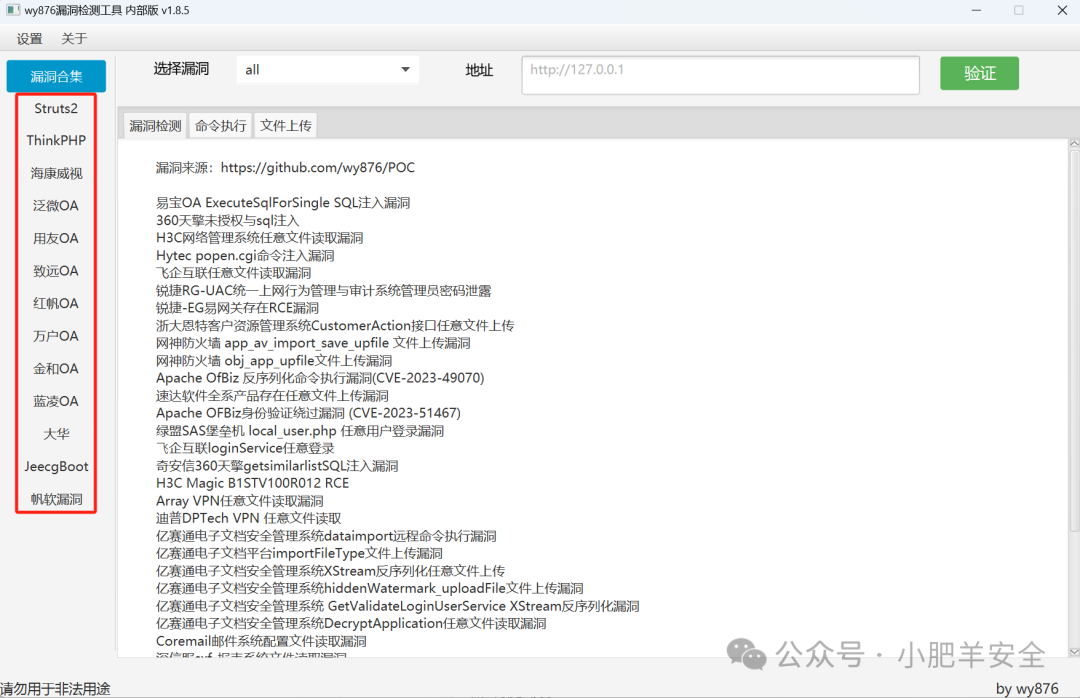Screen dimensions: 1080x698
Task: Click the line 锐捷-EG易网关存在RCE漏洞
Action: click(x=238, y=308)
